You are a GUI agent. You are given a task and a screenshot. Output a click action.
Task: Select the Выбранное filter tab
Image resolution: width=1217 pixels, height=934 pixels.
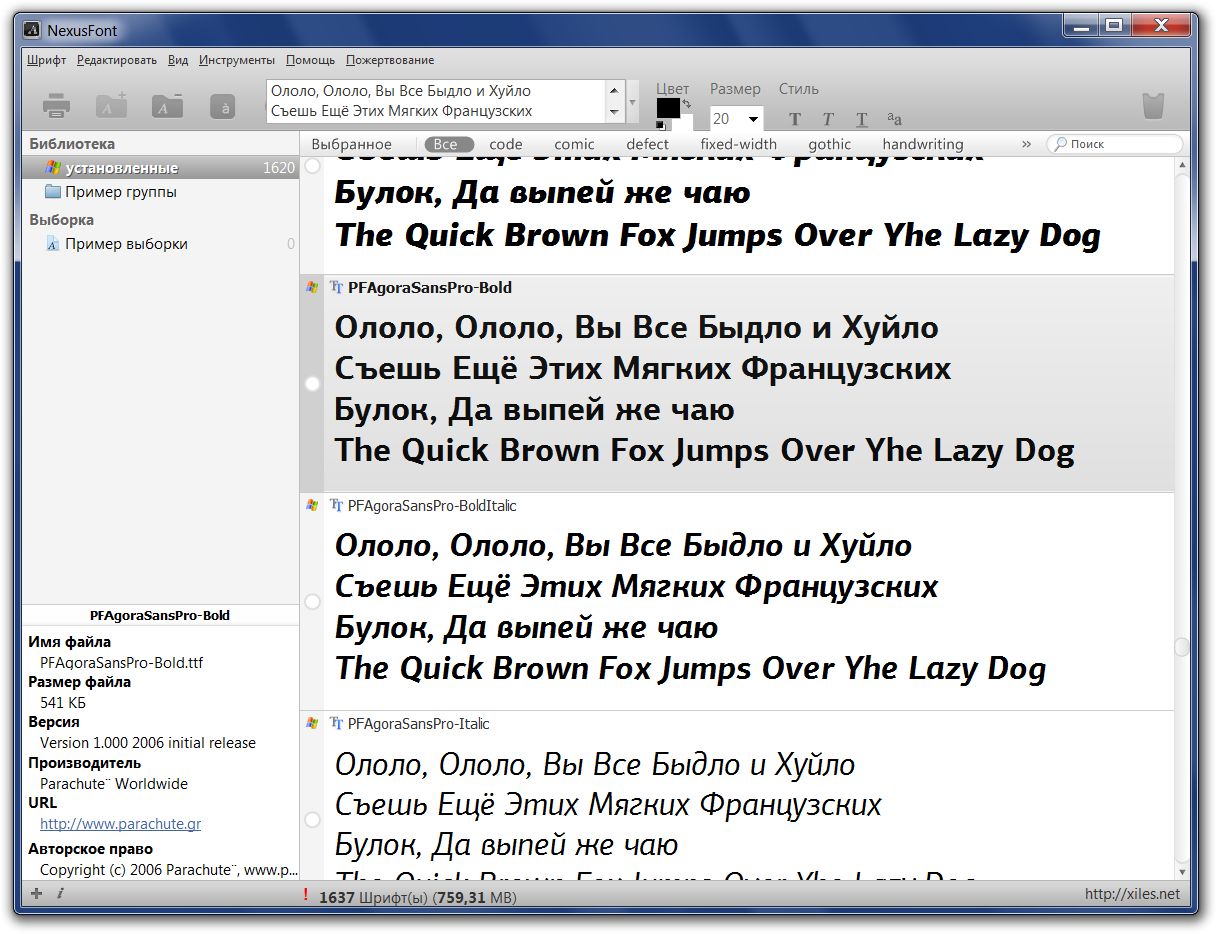352,144
